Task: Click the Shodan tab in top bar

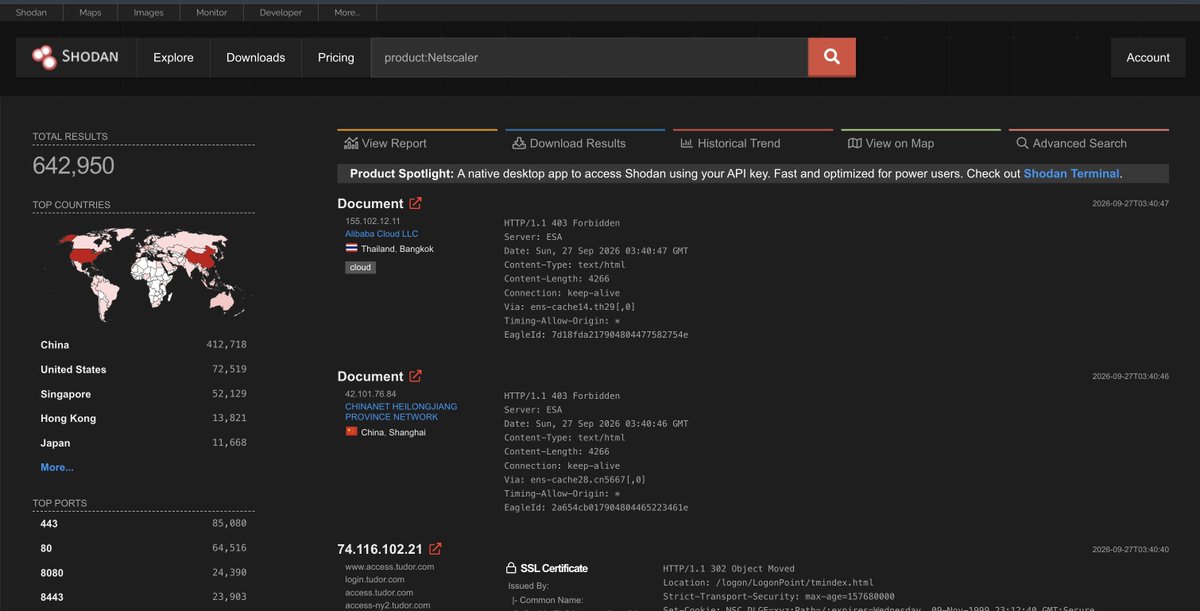Action: pyautogui.click(x=31, y=12)
